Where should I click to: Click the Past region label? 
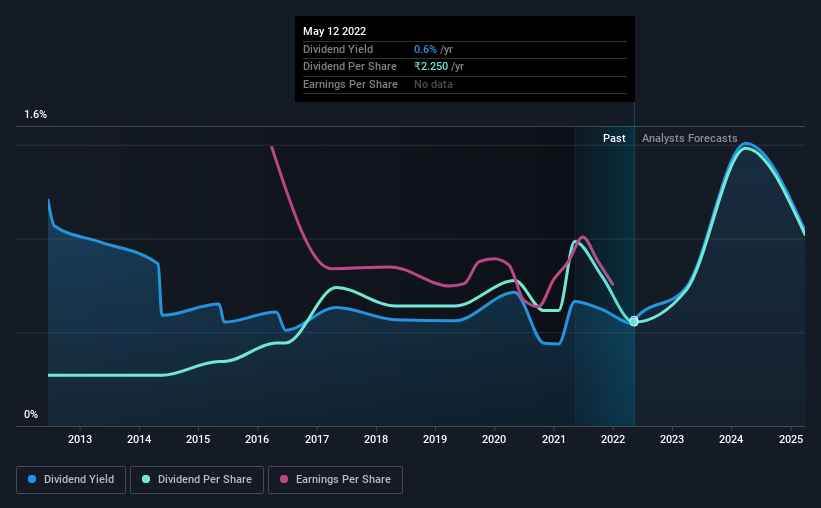614,138
